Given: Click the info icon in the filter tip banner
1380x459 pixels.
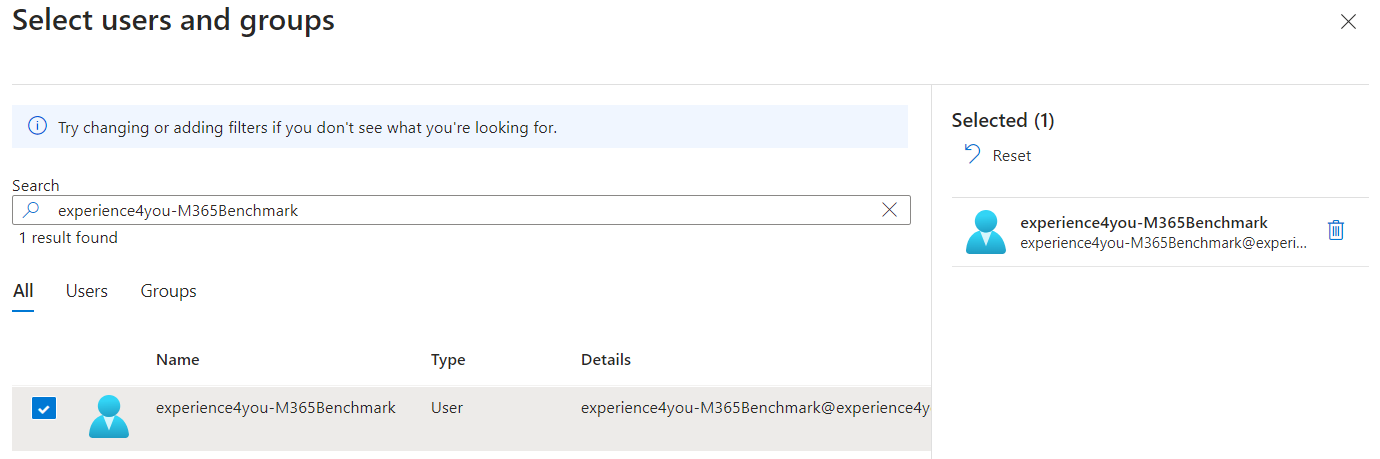Looking at the screenshot, I should tap(37, 127).
